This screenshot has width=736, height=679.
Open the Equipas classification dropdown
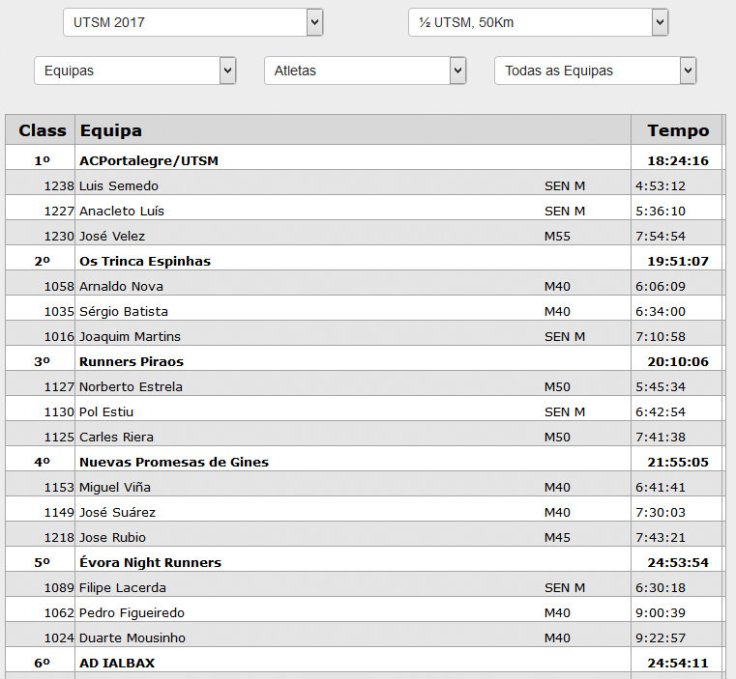tap(135, 71)
